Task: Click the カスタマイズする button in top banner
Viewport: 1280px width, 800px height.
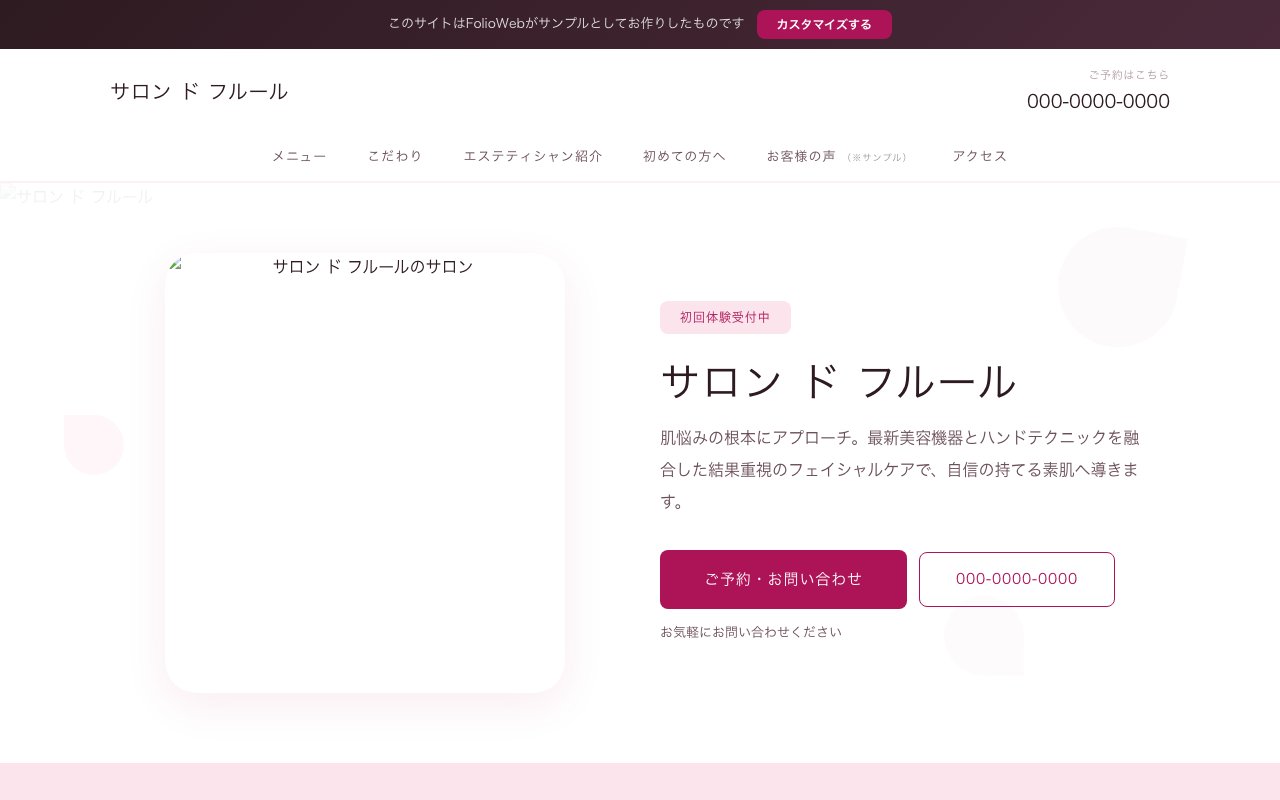Action: coord(823,24)
